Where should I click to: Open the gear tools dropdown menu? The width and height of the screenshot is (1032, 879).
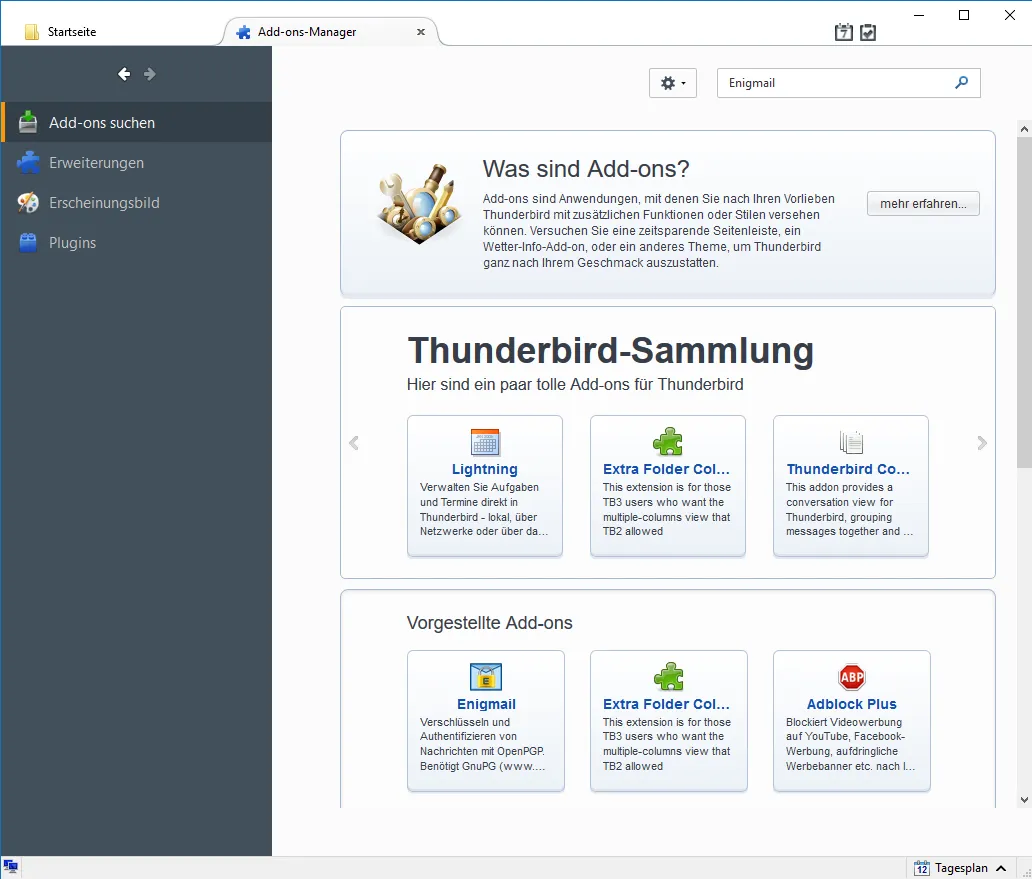click(673, 83)
